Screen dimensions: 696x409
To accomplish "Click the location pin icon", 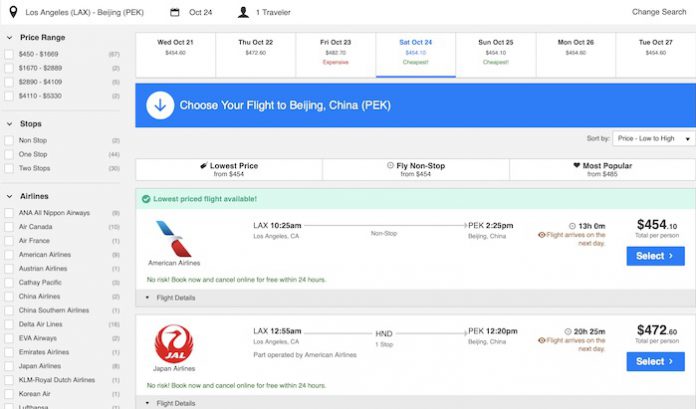I will (13, 12).
